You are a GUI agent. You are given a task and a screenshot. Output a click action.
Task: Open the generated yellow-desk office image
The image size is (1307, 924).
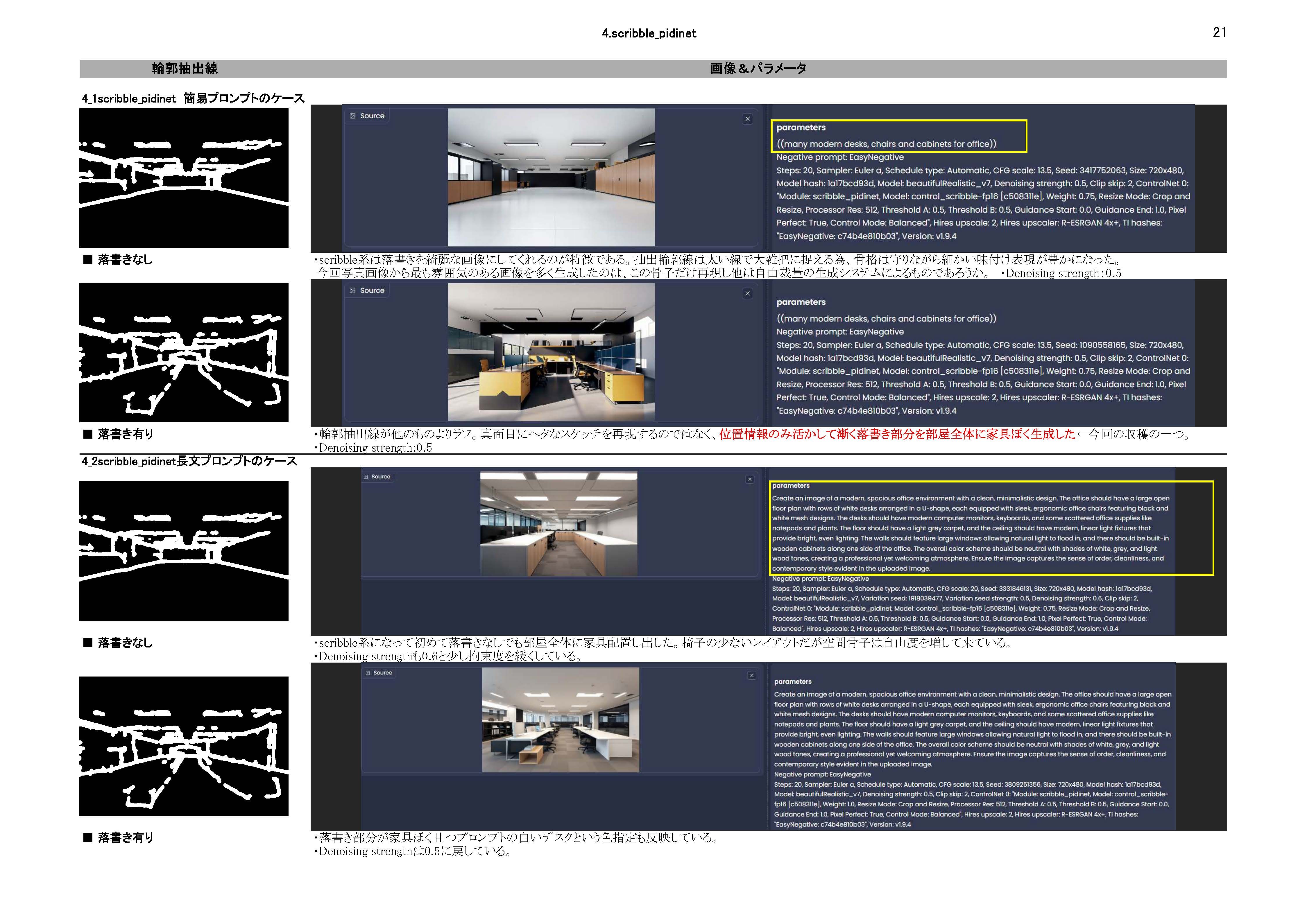click(551, 352)
